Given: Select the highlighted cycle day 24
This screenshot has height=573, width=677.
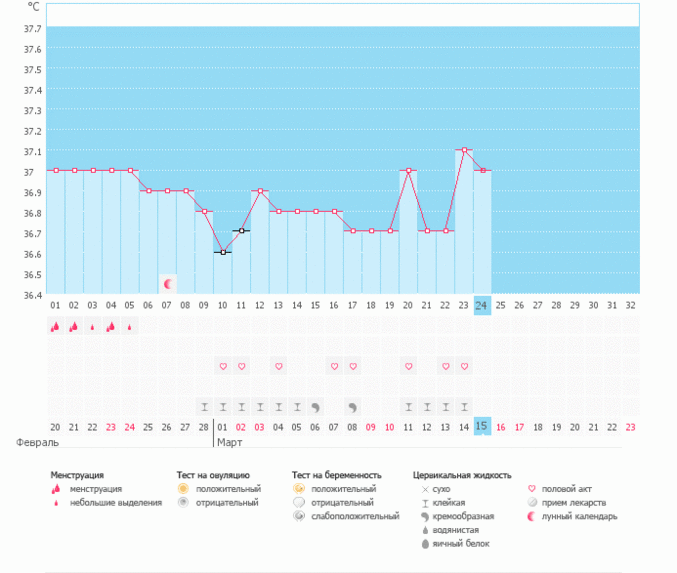Looking at the screenshot, I should [482, 304].
